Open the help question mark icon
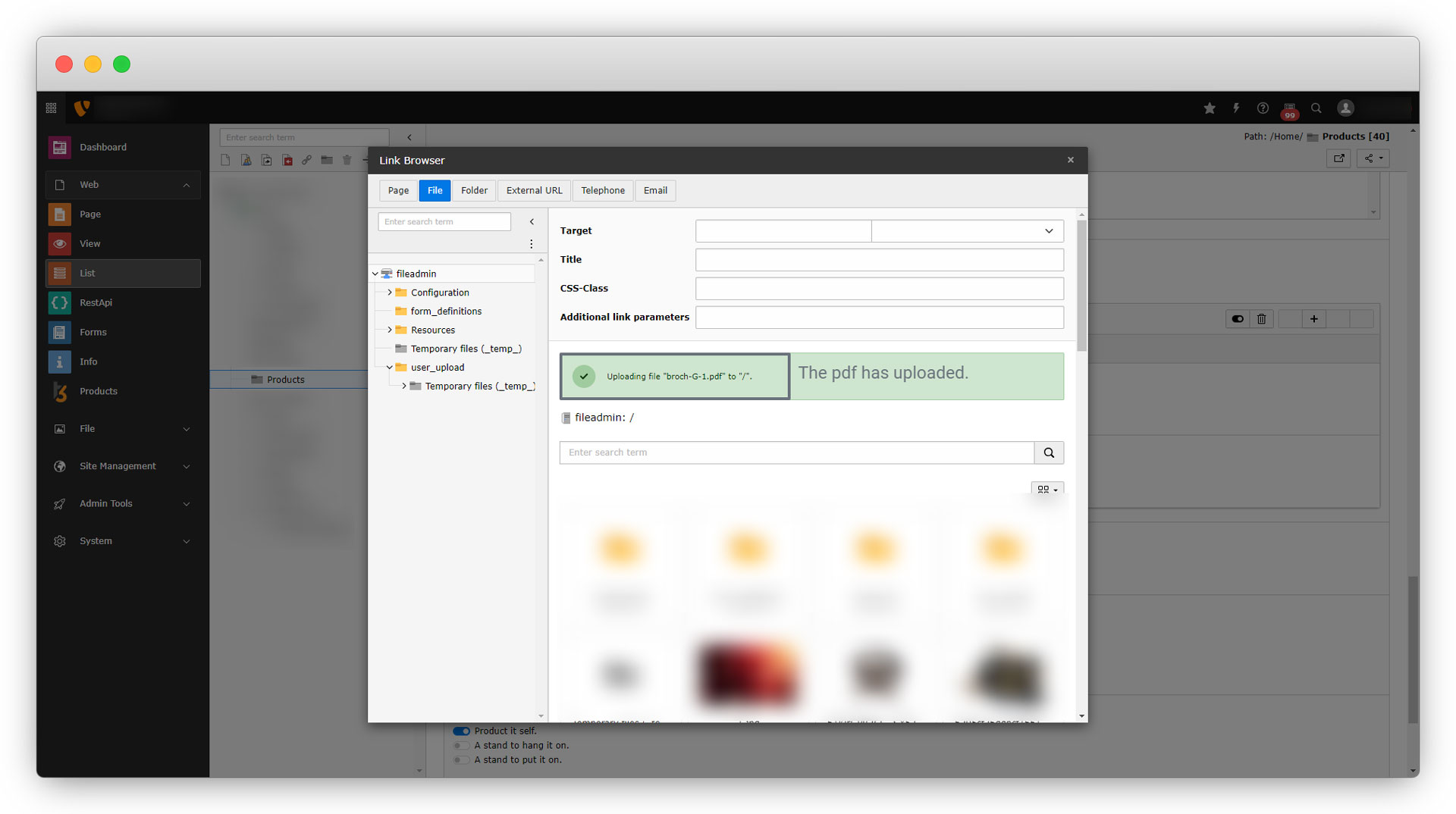Image resolution: width=1456 pixels, height=814 pixels. 1263,108
